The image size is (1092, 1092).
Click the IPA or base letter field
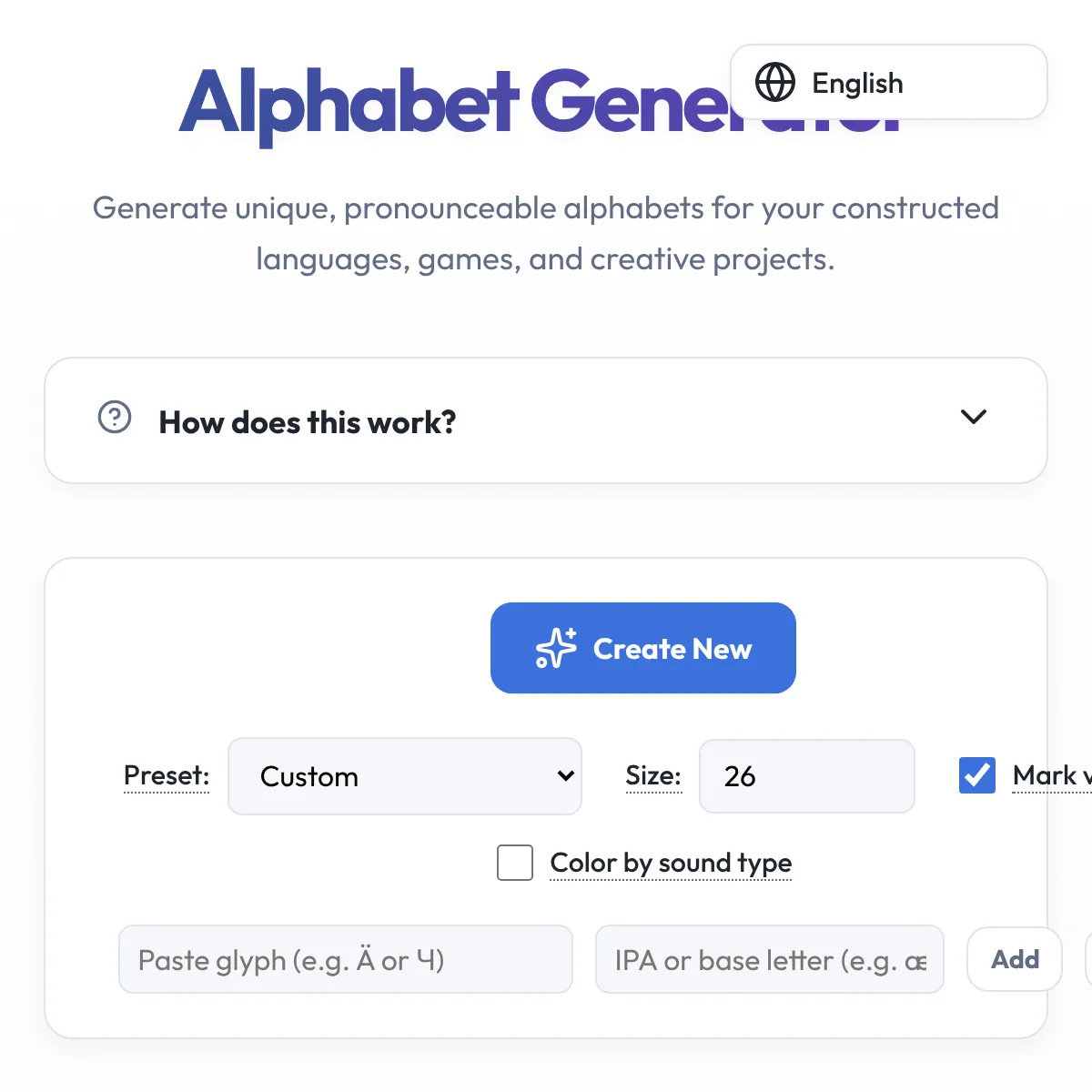coord(769,960)
